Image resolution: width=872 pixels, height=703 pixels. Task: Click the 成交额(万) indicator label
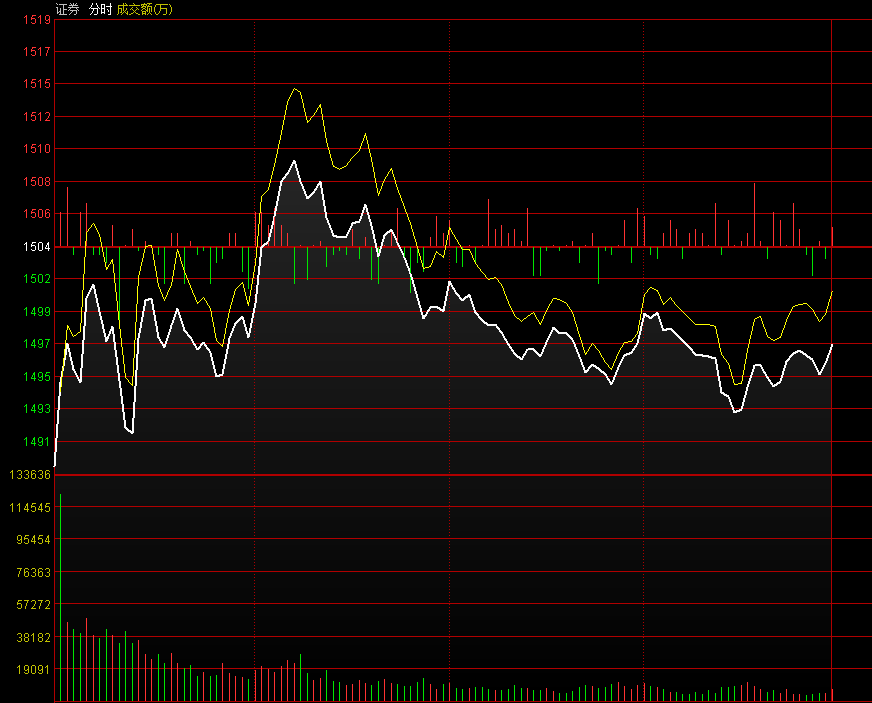pyautogui.click(x=145, y=9)
